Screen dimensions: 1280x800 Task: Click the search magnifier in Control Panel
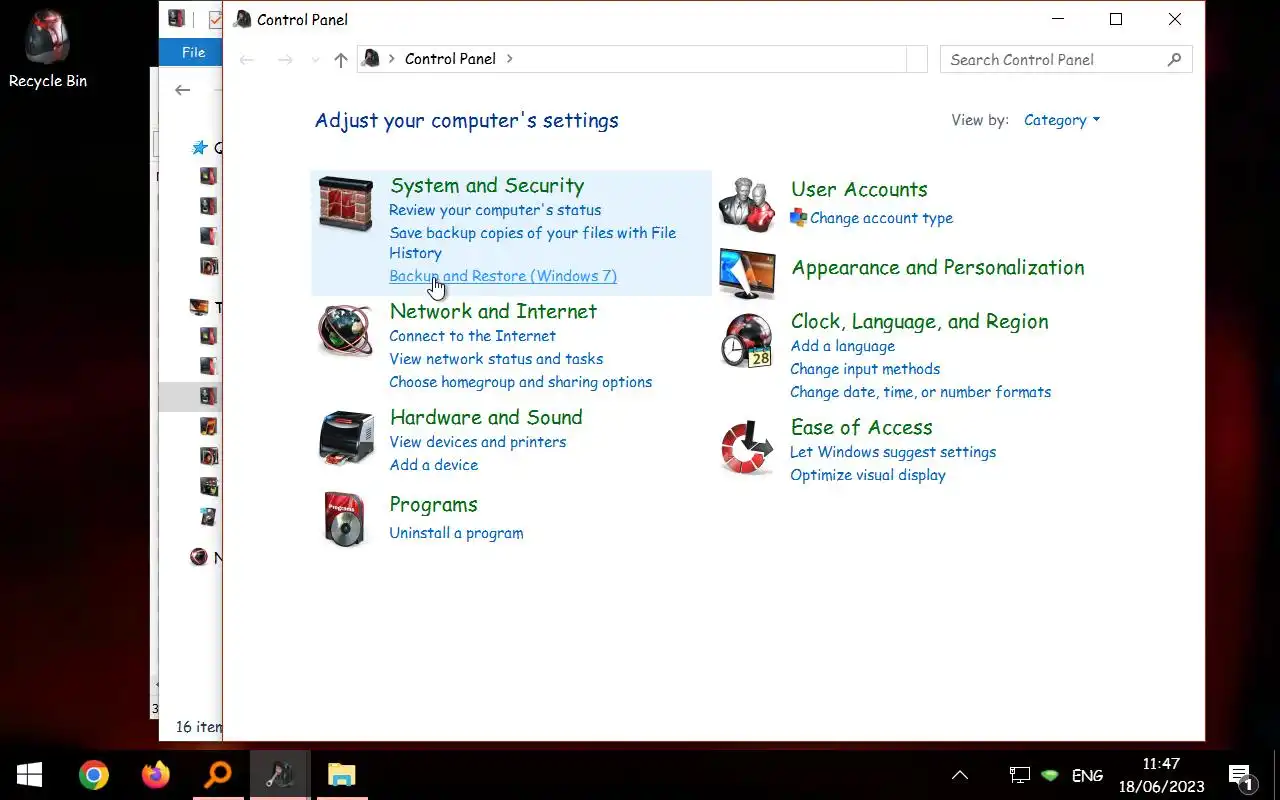1175,60
